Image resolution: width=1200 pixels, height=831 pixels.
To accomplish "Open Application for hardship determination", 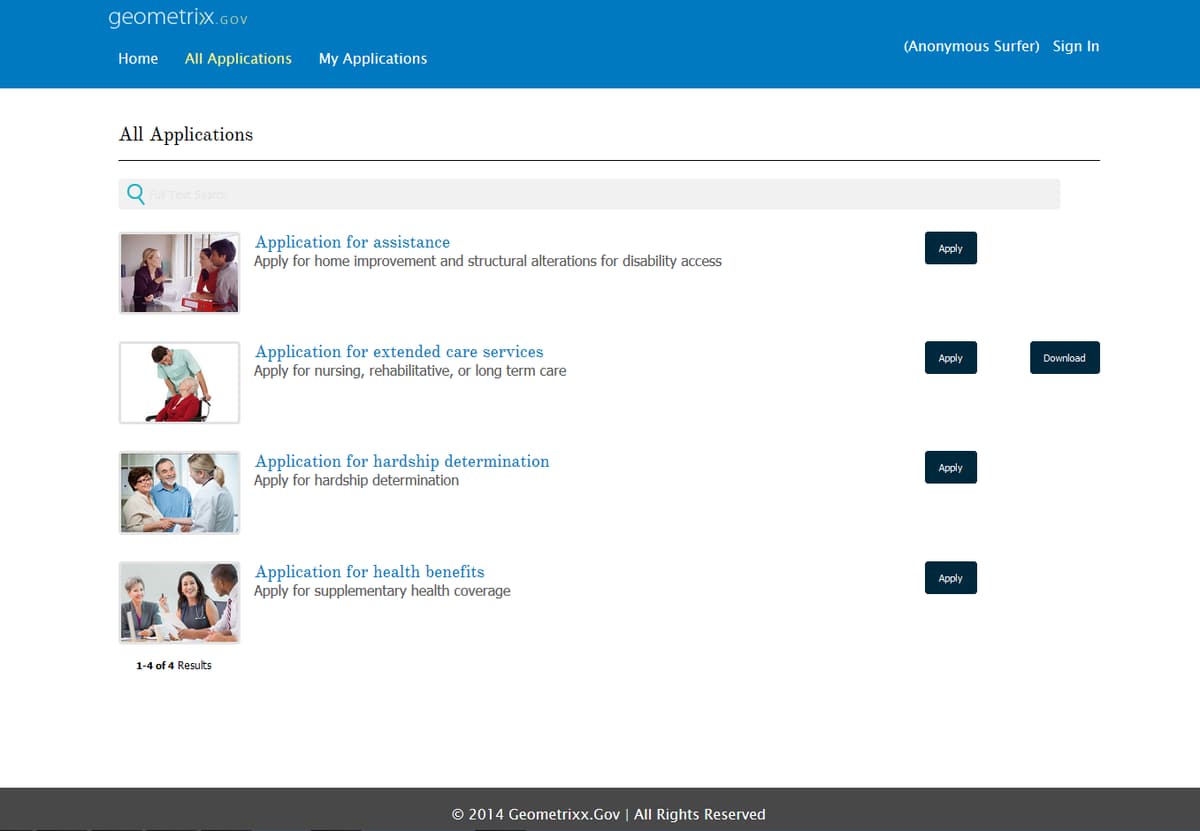I will click(402, 461).
